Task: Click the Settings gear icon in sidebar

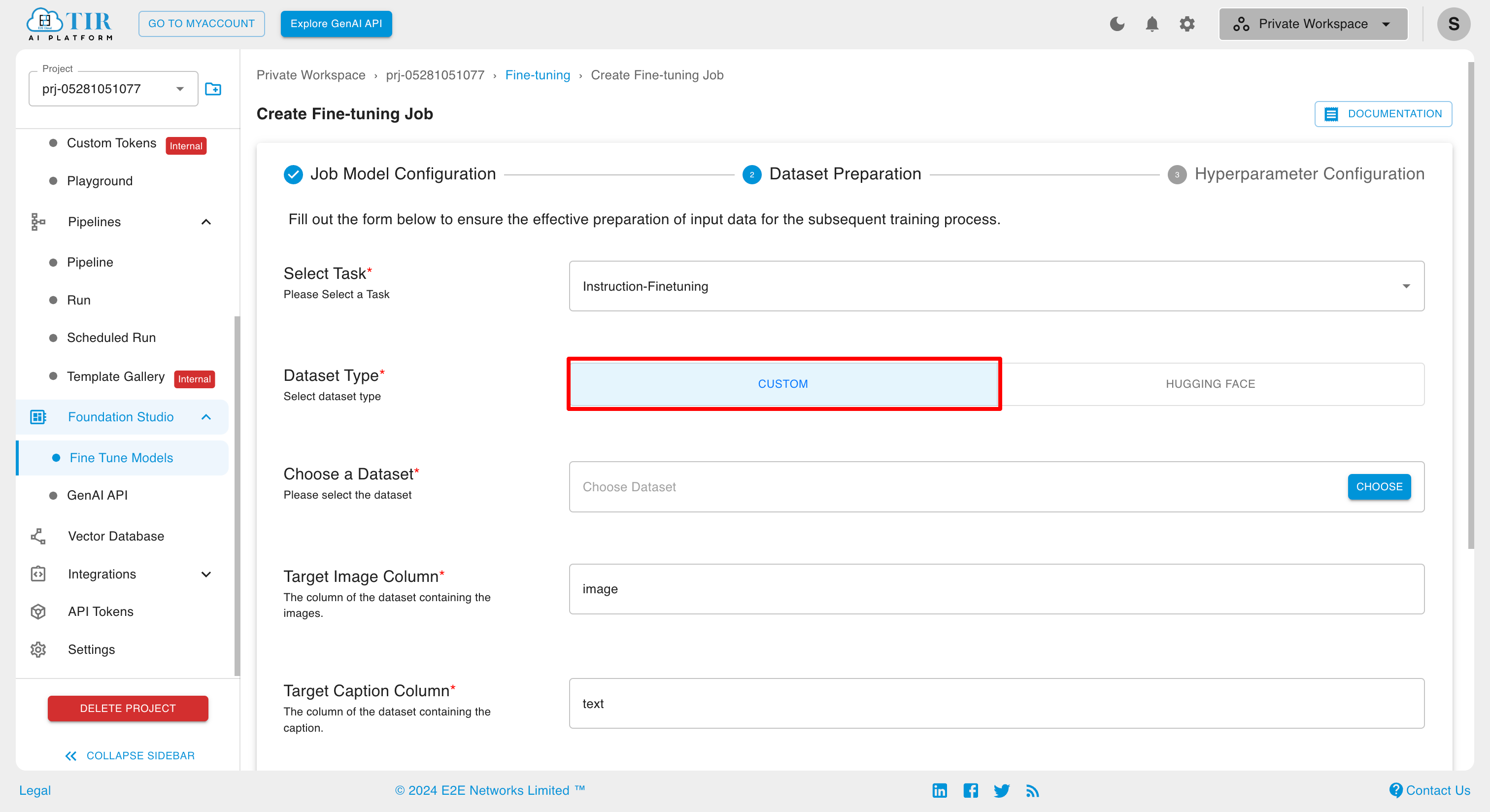Action: coord(38,649)
